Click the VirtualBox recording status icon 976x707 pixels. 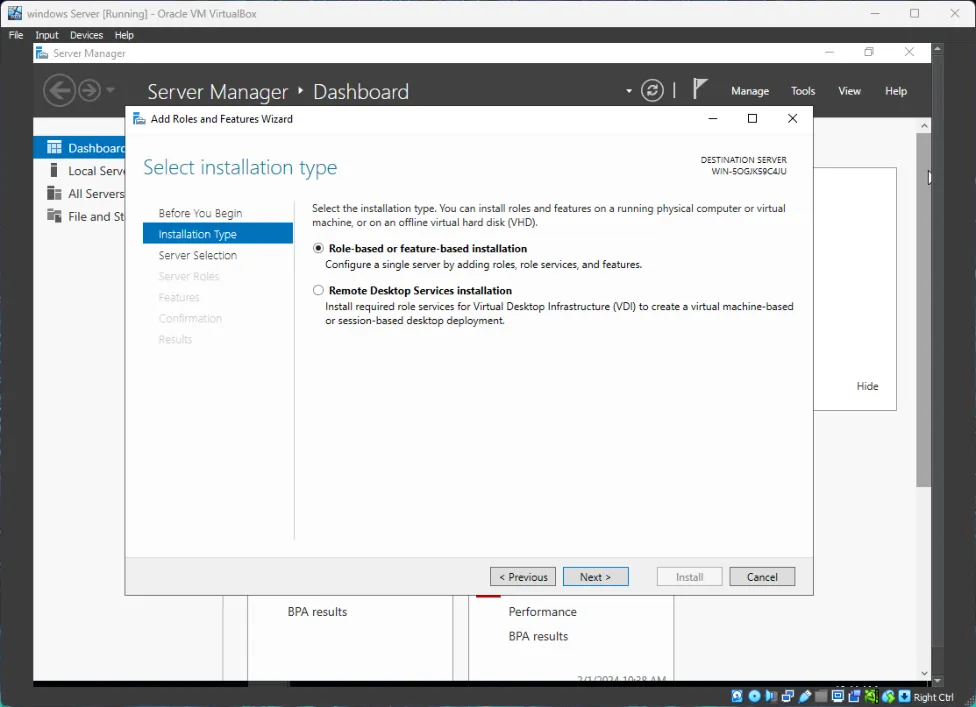[x=854, y=696]
